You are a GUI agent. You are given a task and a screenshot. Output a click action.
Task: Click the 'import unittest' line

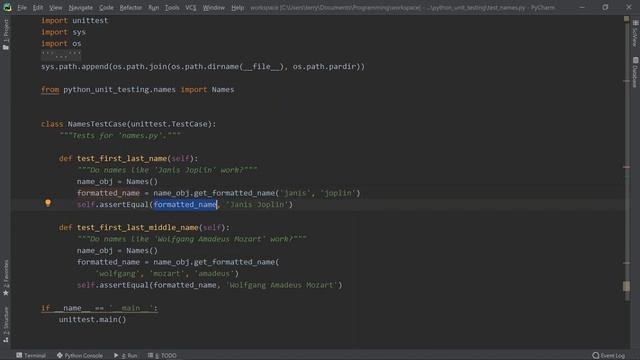click(x=75, y=20)
